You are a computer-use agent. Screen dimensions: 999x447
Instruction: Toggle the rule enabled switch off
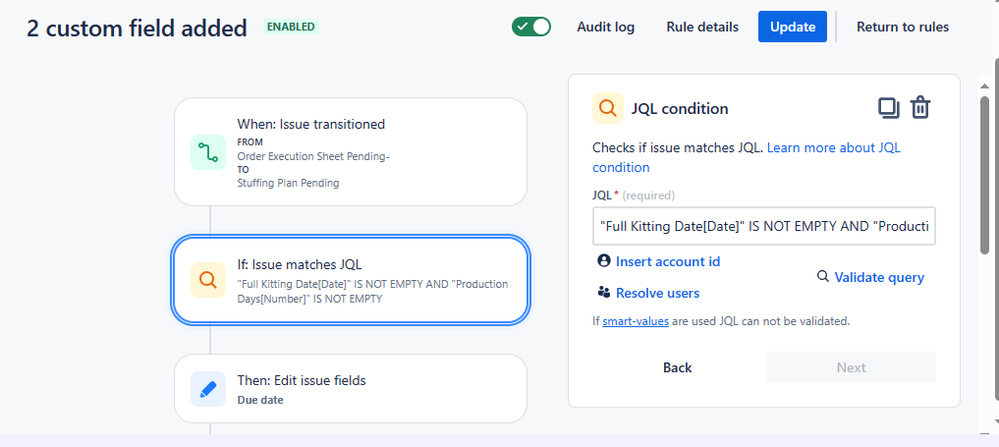[531, 27]
